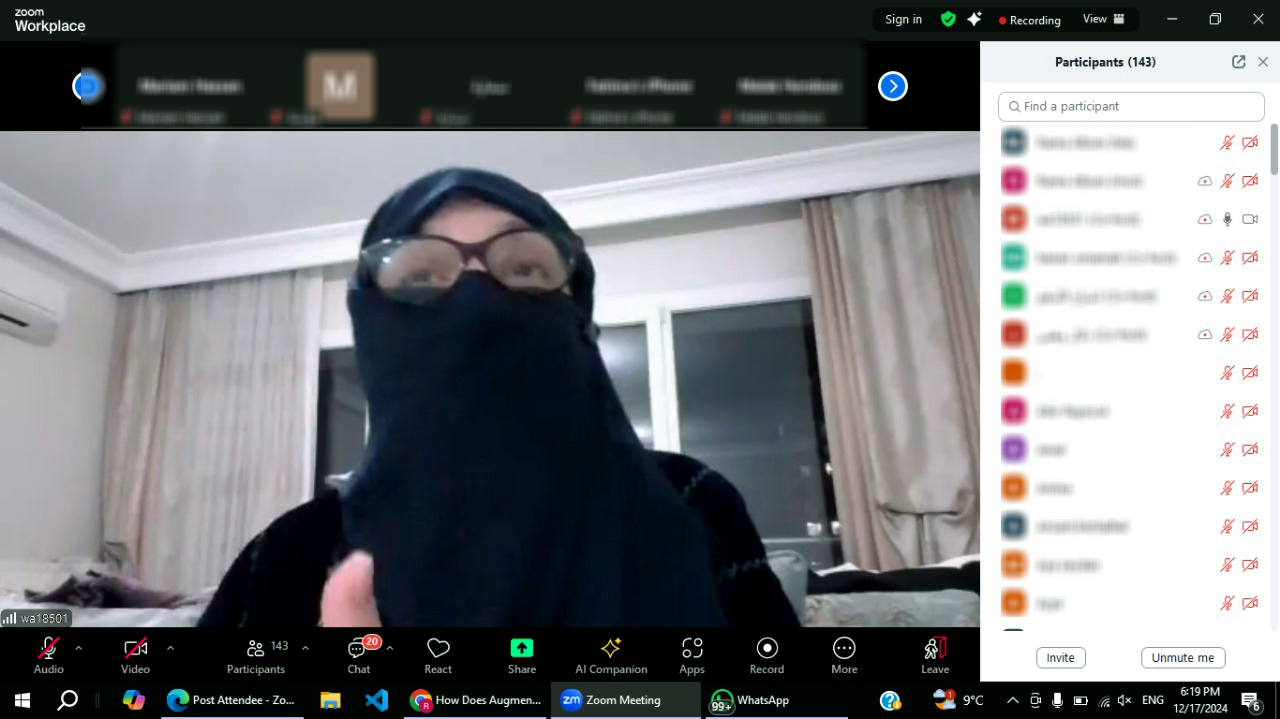
Task: Click the green encryption shield icon
Action: (x=948, y=19)
